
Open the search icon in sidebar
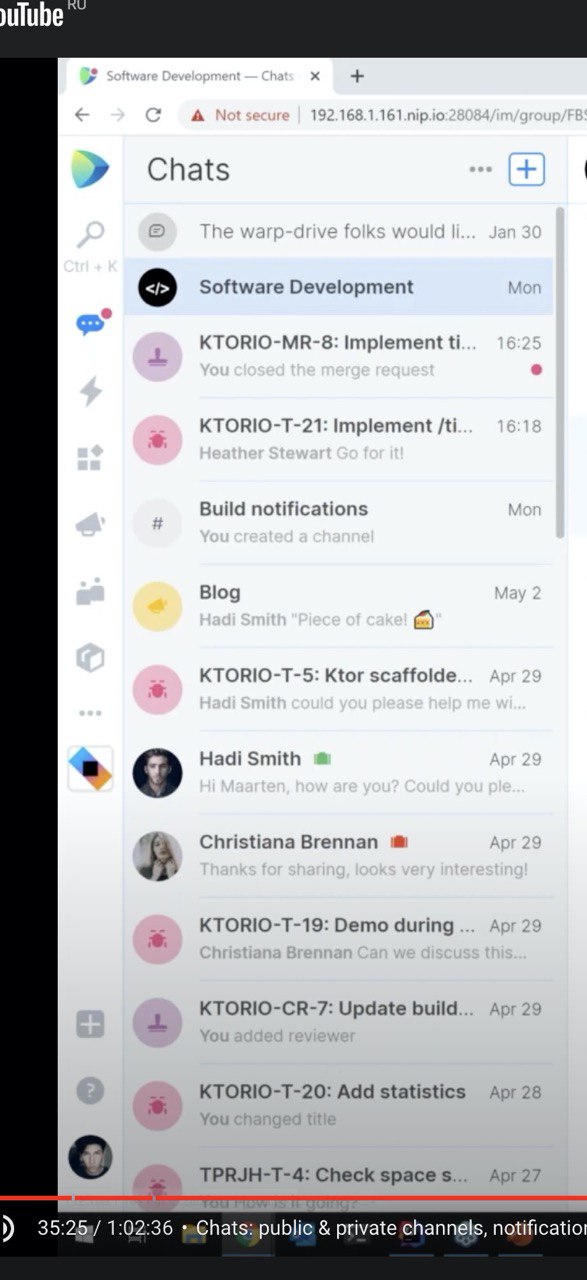[x=90, y=236]
